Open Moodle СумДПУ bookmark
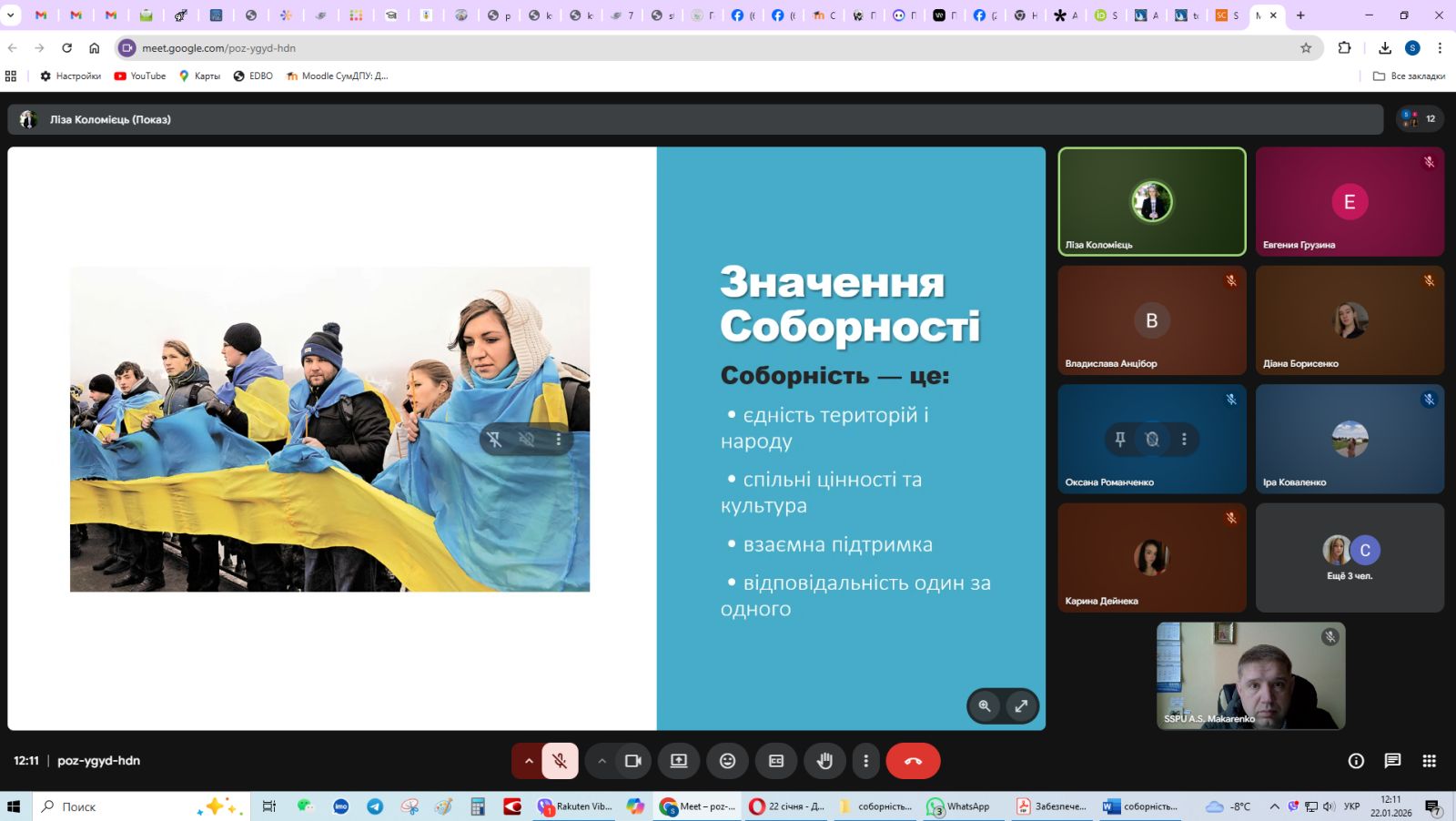Image resolution: width=1456 pixels, height=821 pixels. click(337, 76)
